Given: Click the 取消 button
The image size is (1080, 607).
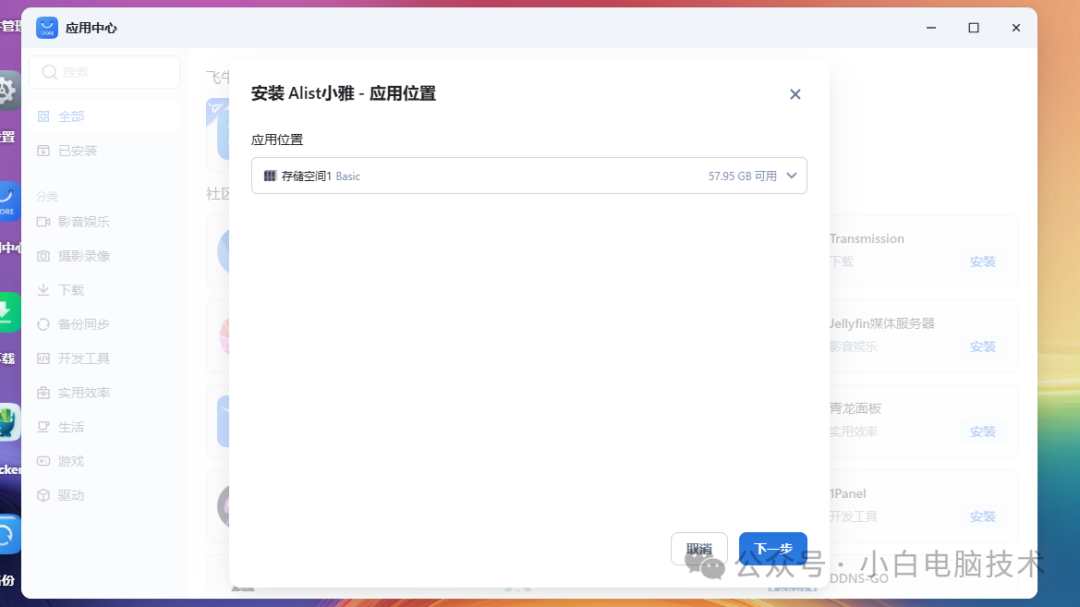Looking at the screenshot, I should pos(699,548).
